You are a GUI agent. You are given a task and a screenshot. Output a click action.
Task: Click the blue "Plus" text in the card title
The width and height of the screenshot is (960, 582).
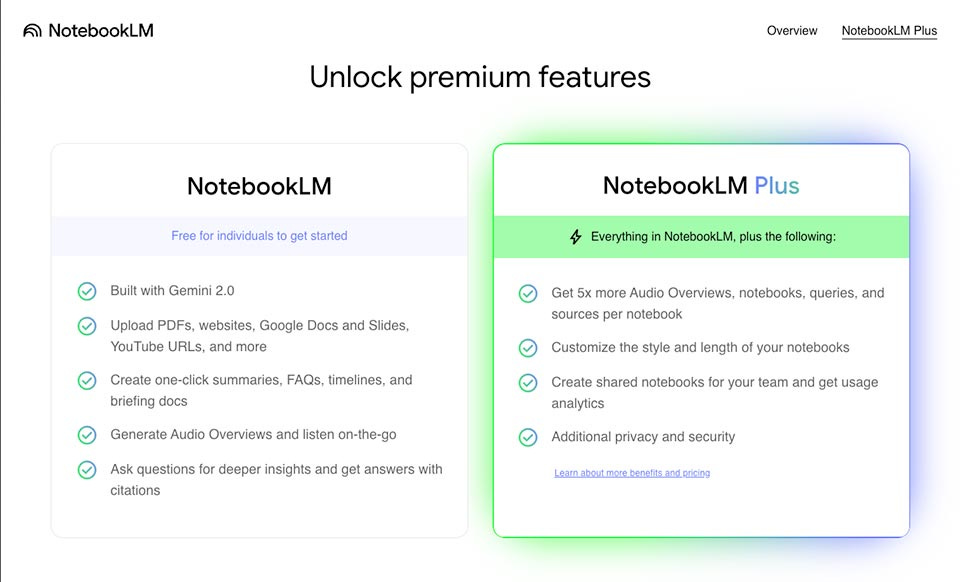777,185
